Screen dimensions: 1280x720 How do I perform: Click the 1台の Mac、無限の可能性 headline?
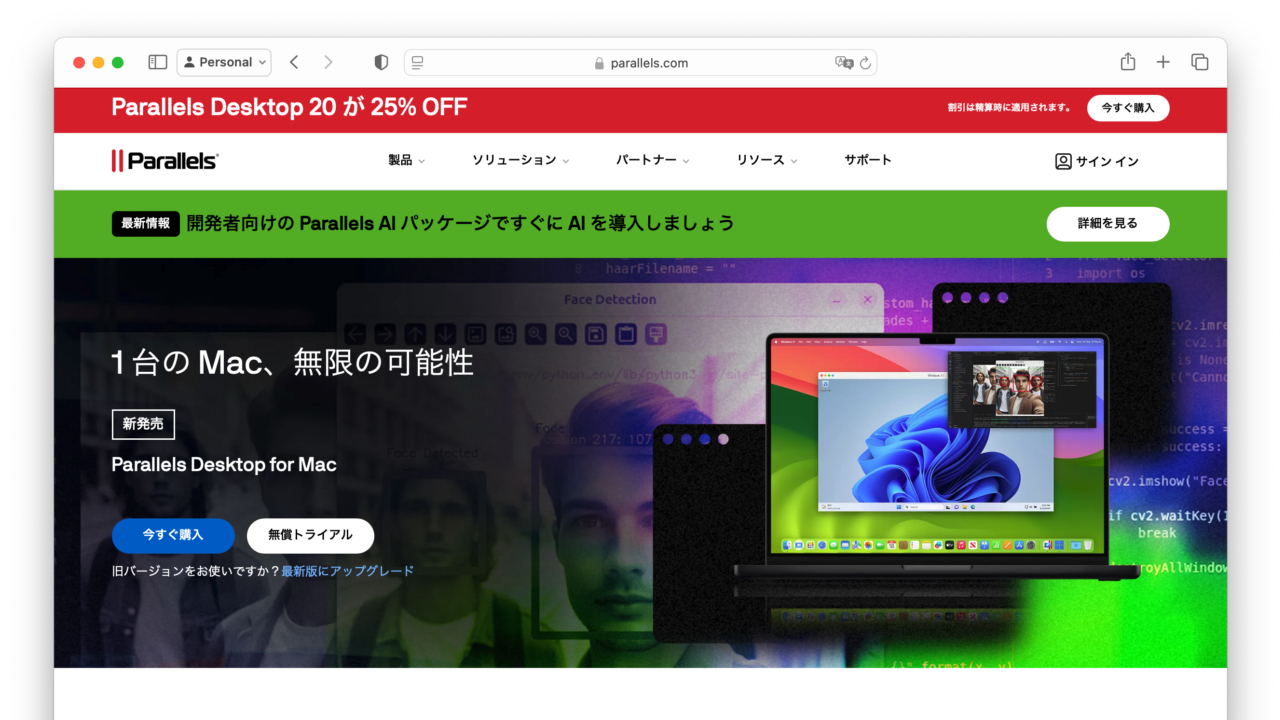tap(292, 362)
